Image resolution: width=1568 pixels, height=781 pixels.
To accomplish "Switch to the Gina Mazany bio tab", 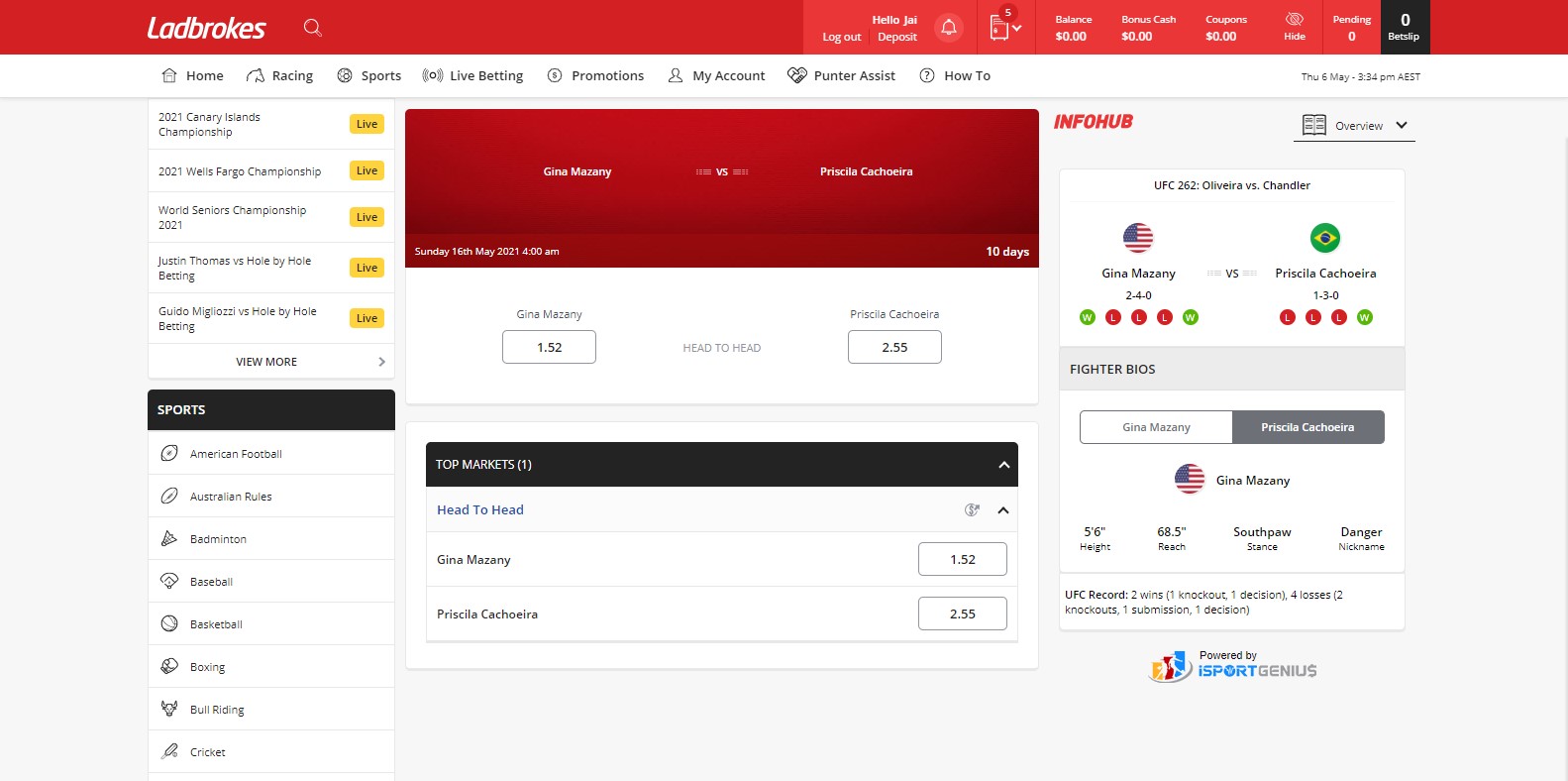I will click(x=1156, y=427).
